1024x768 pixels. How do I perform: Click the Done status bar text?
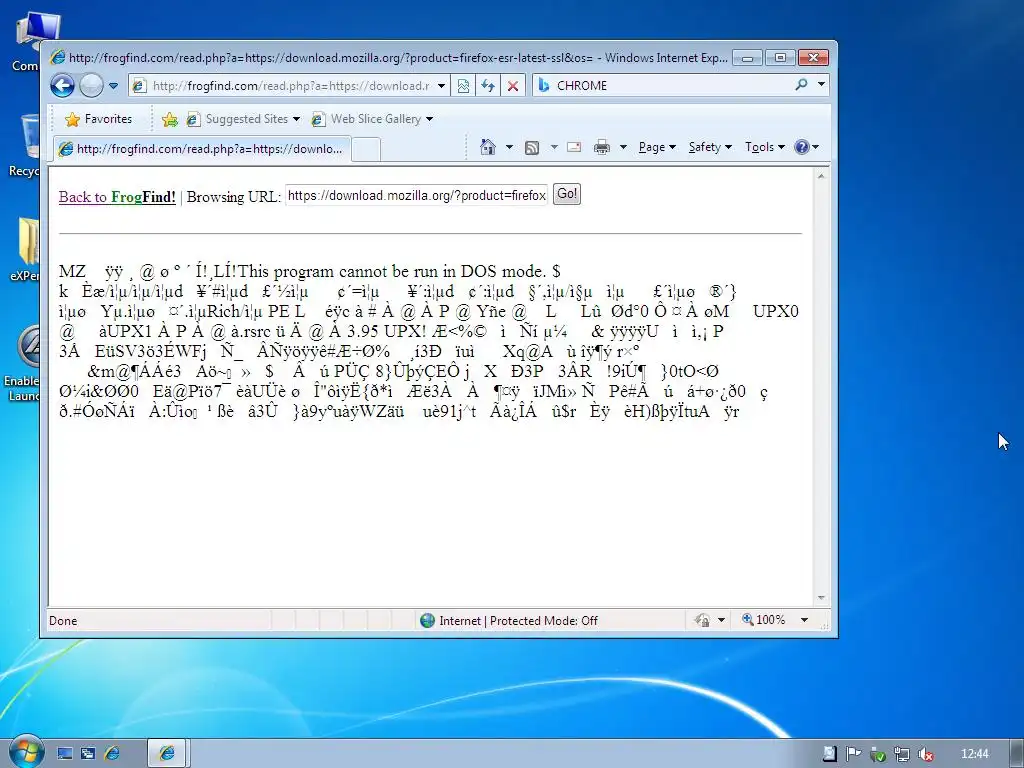coord(63,620)
